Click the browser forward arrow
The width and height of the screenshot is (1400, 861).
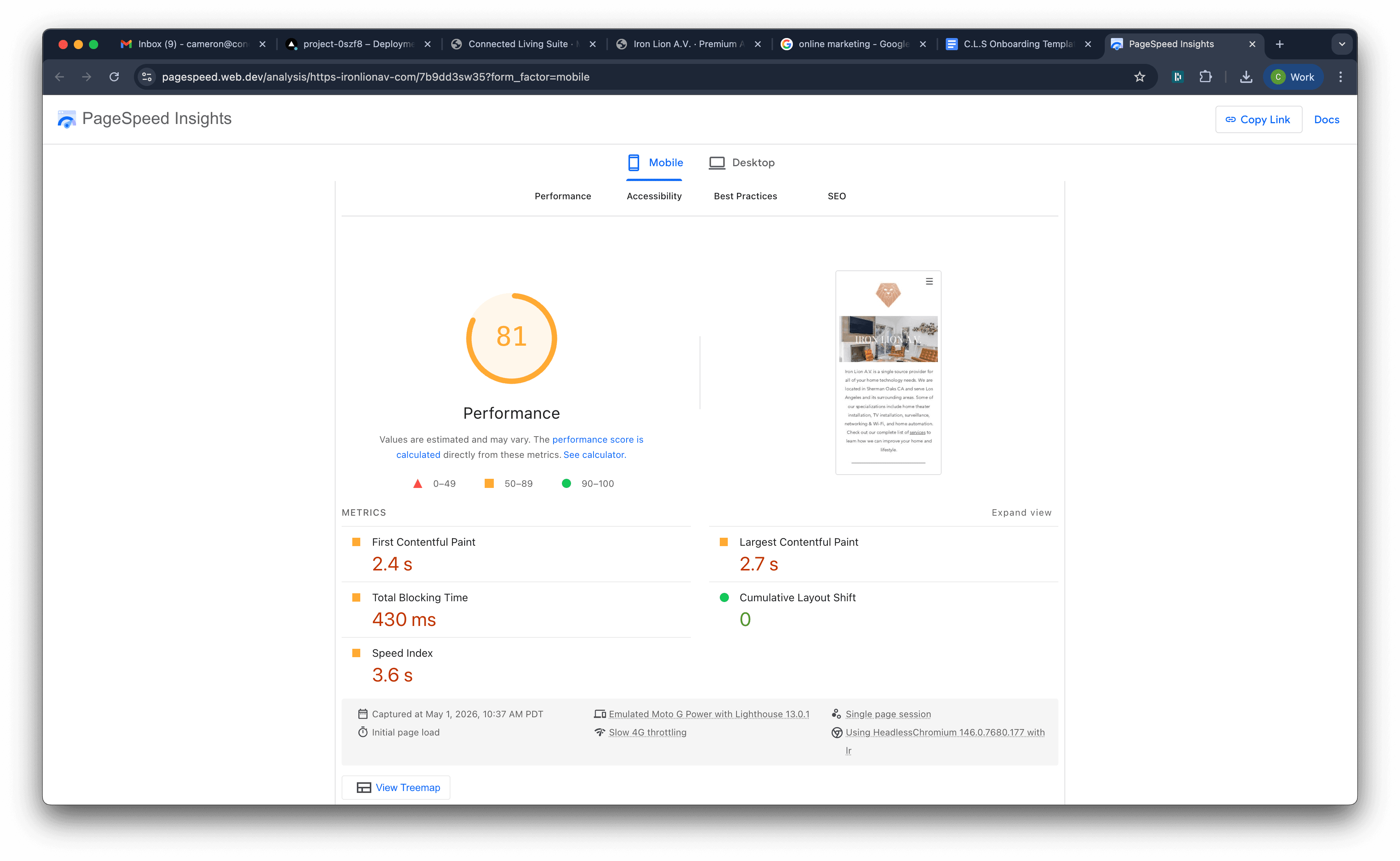point(87,77)
